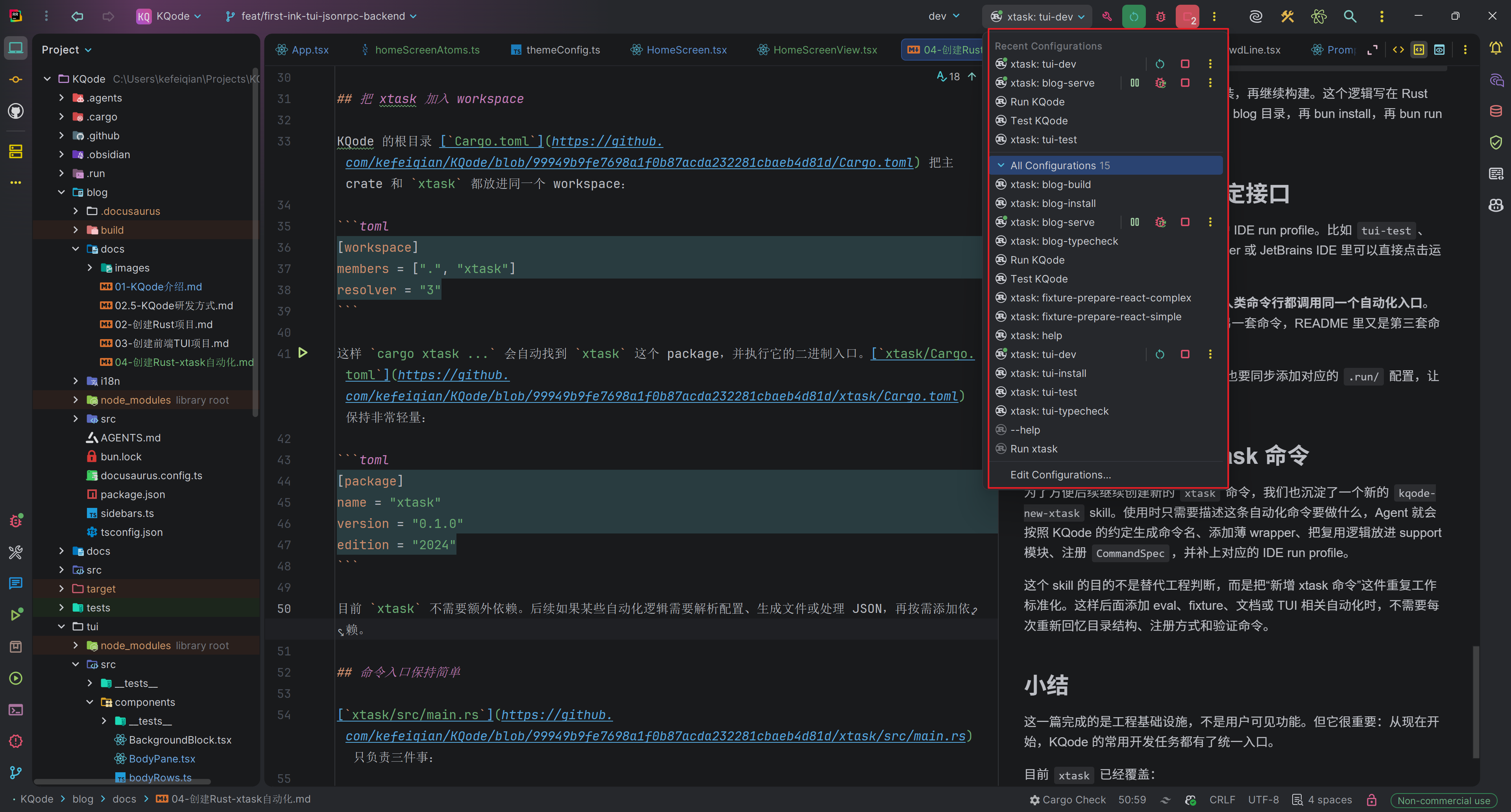Open the Project tool window icon

coord(16,48)
